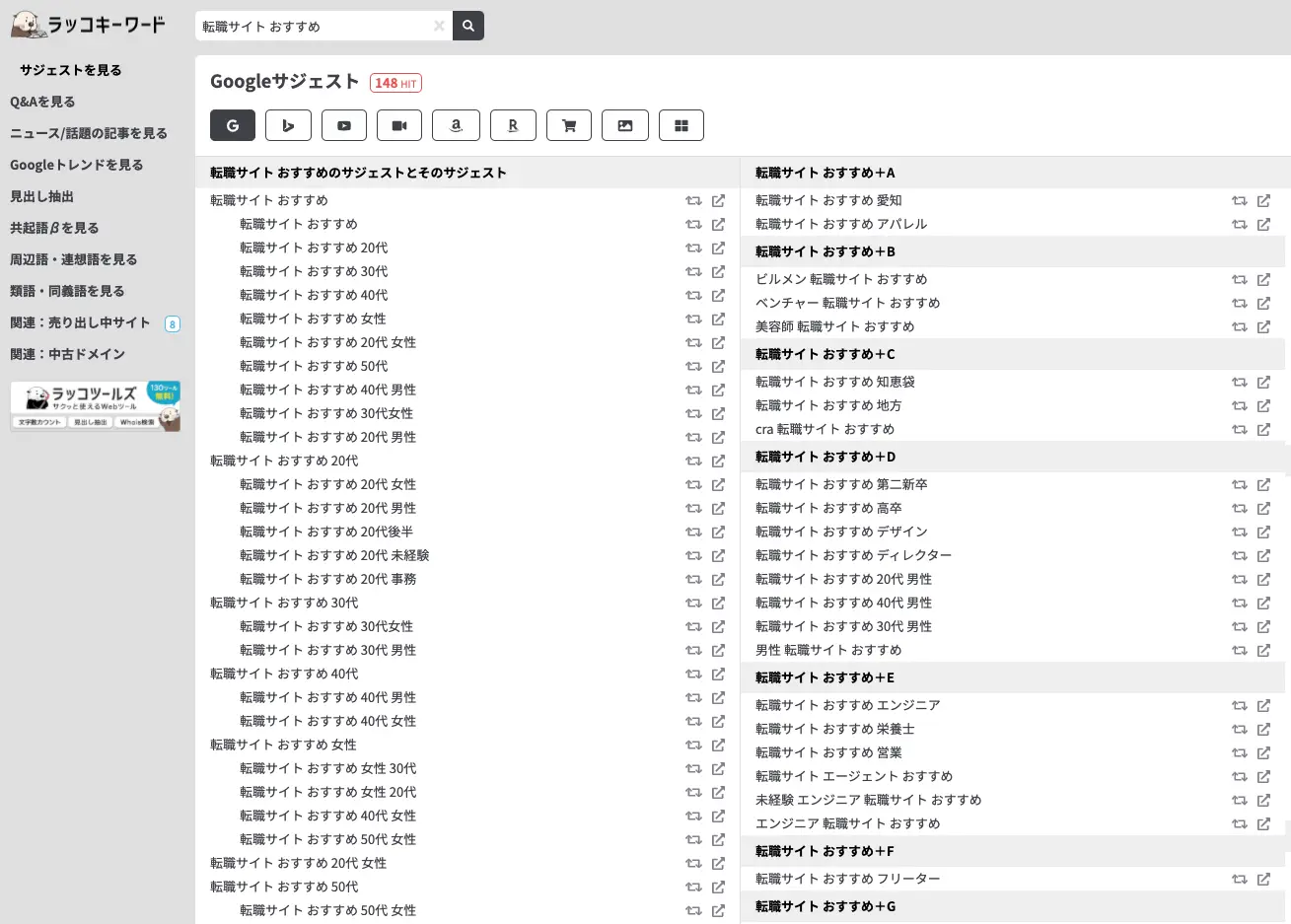Select the Google suggest source icon
1291x924 pixels.
[x=232, y=125]
